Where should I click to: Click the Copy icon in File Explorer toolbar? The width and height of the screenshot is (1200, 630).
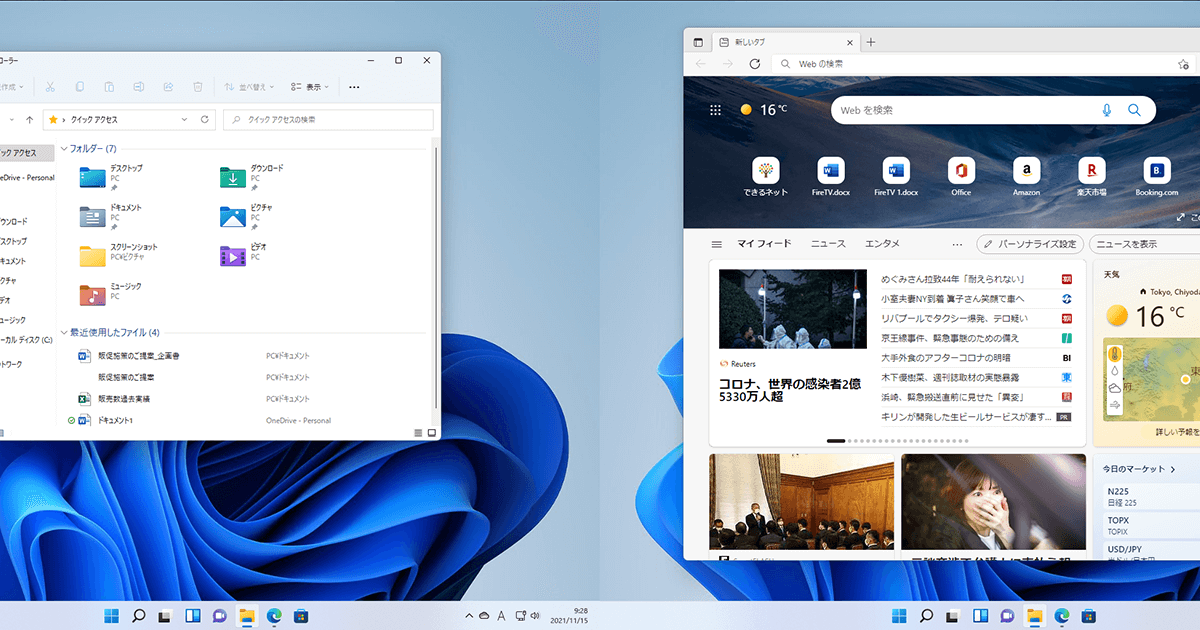tap(80, 87)
